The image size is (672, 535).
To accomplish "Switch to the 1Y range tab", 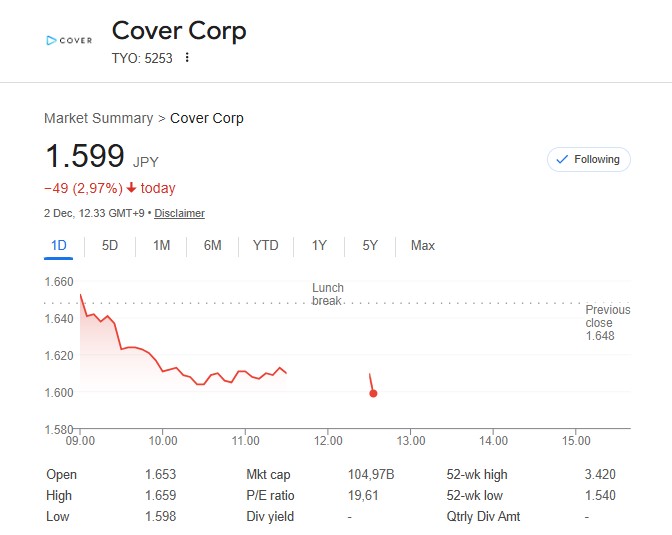I will tap(319, 246).
